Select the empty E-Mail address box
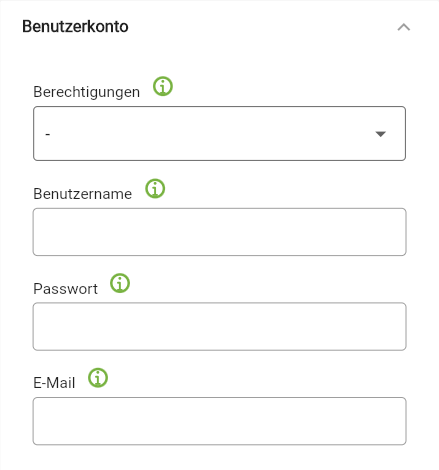The width and height of the screenshot is (439, 470). coord(219,421)
